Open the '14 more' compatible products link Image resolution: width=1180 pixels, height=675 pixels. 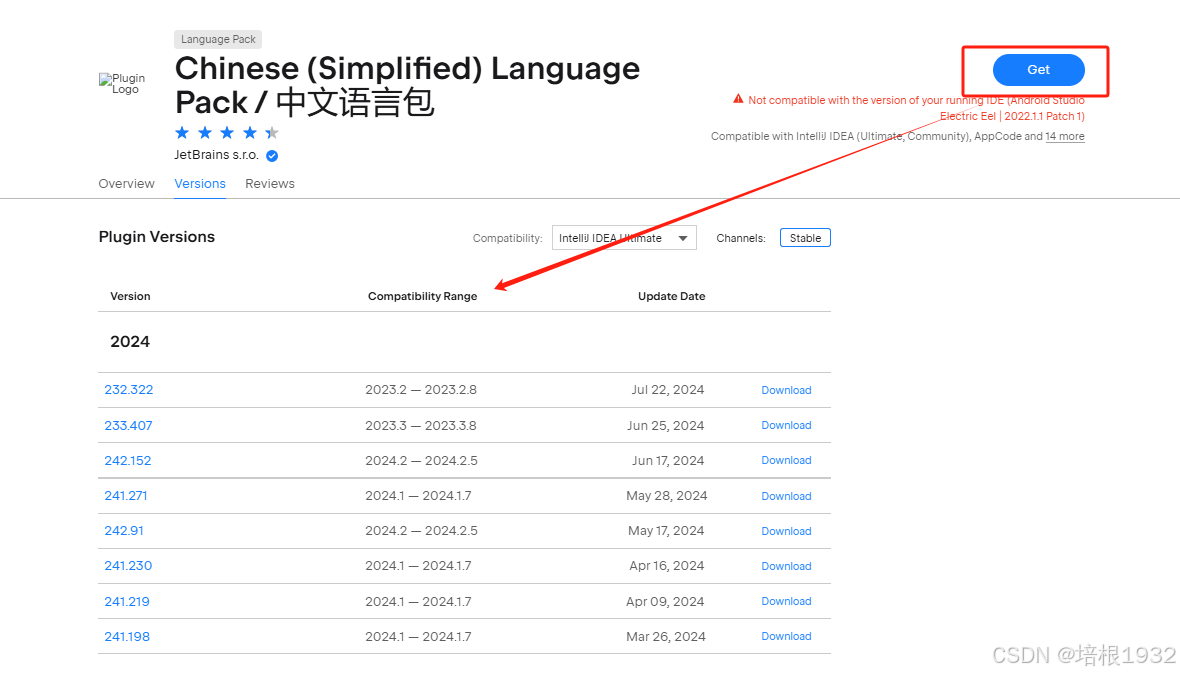(x=1065, y=136)
